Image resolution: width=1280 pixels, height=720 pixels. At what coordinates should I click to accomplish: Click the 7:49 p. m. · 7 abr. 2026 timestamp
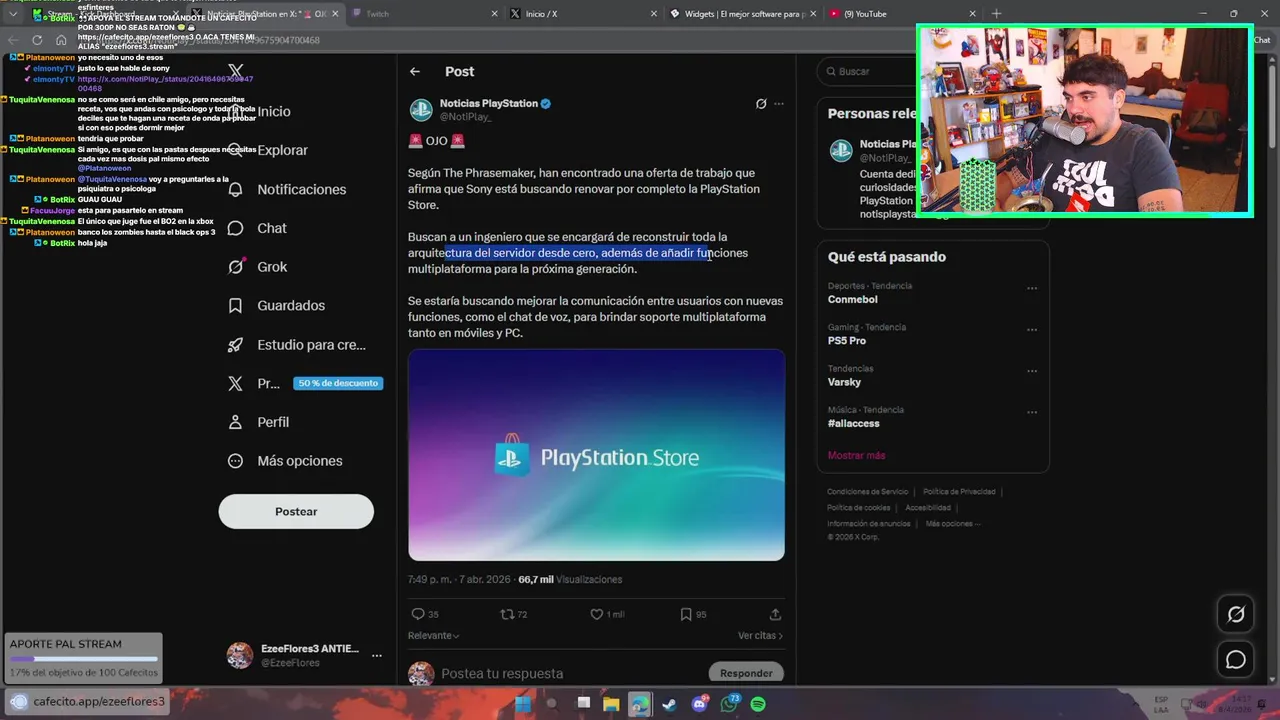[x=459, y=579]
